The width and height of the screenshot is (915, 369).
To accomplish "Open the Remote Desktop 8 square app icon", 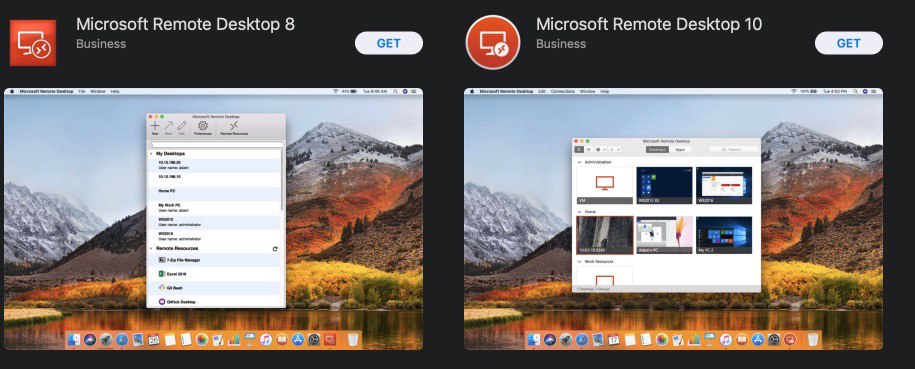I will 33,43.
